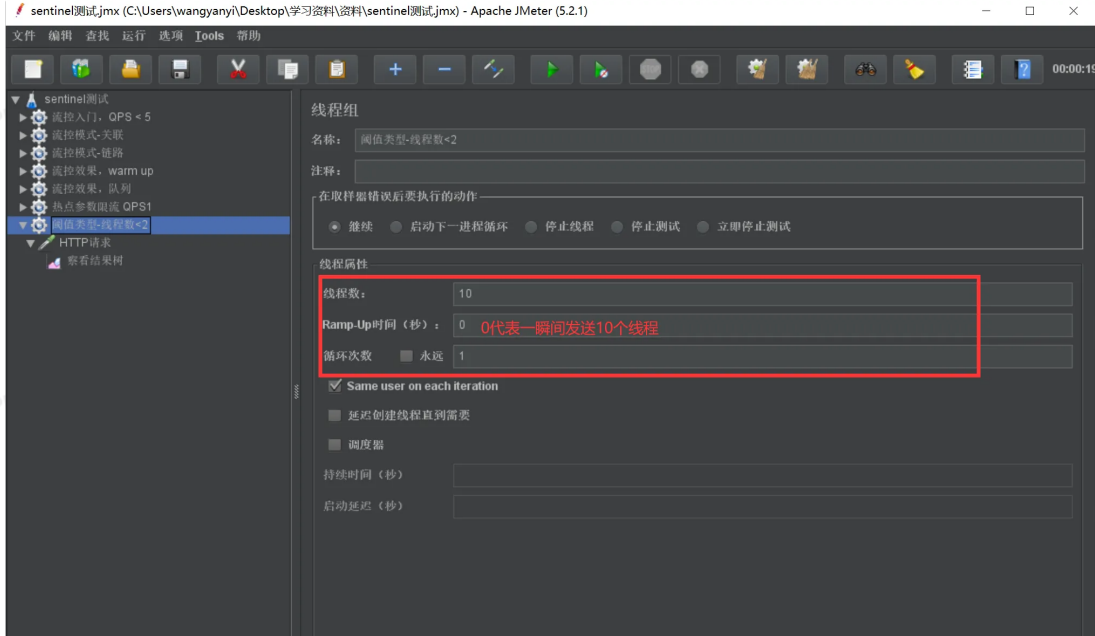Expand the 流控模式-关联 node
The image size is (1095, 636).
click(23, 135)
